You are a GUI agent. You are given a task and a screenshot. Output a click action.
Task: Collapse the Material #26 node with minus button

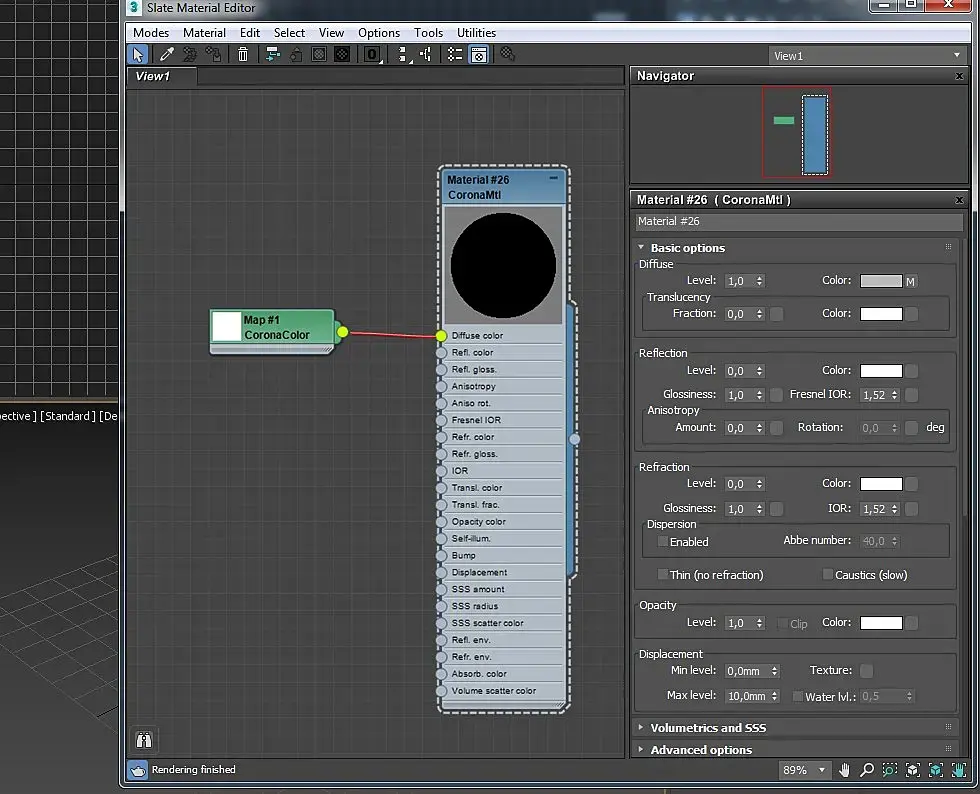(x=554, y=178)
